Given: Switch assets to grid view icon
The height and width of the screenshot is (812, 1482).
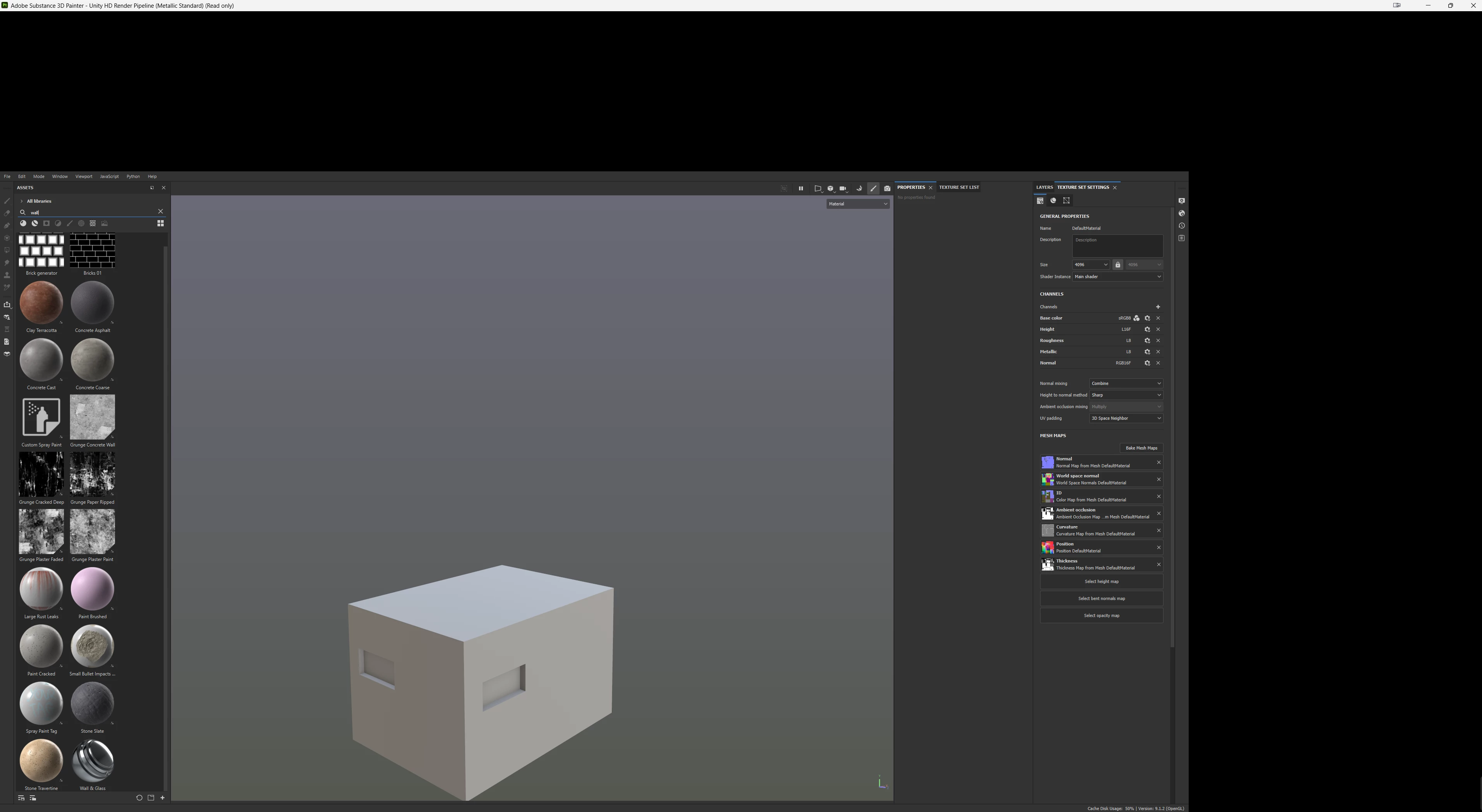Looking at the screenshot, I should click(161, 224).
